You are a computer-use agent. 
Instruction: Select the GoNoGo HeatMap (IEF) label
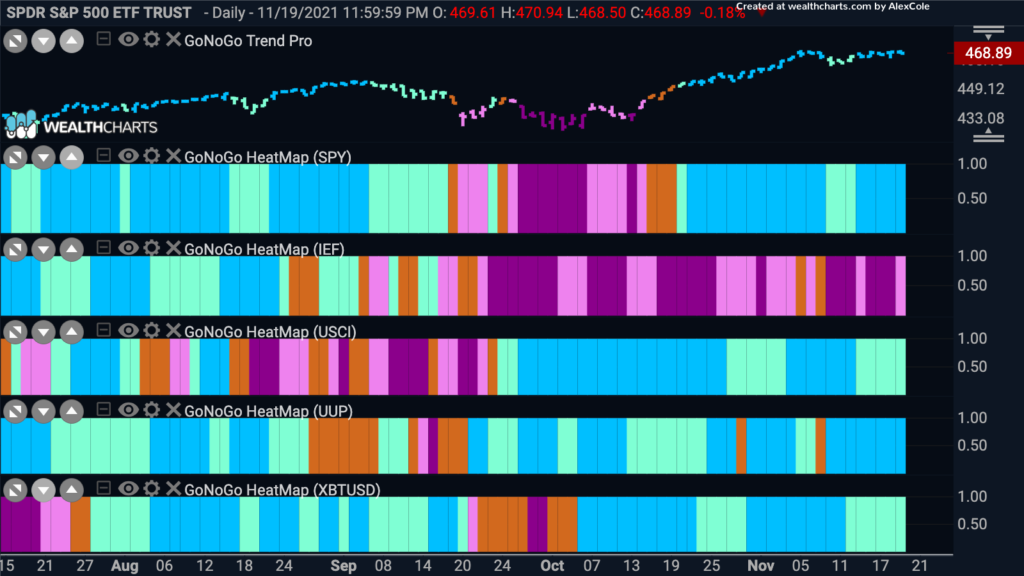(264, 249)
